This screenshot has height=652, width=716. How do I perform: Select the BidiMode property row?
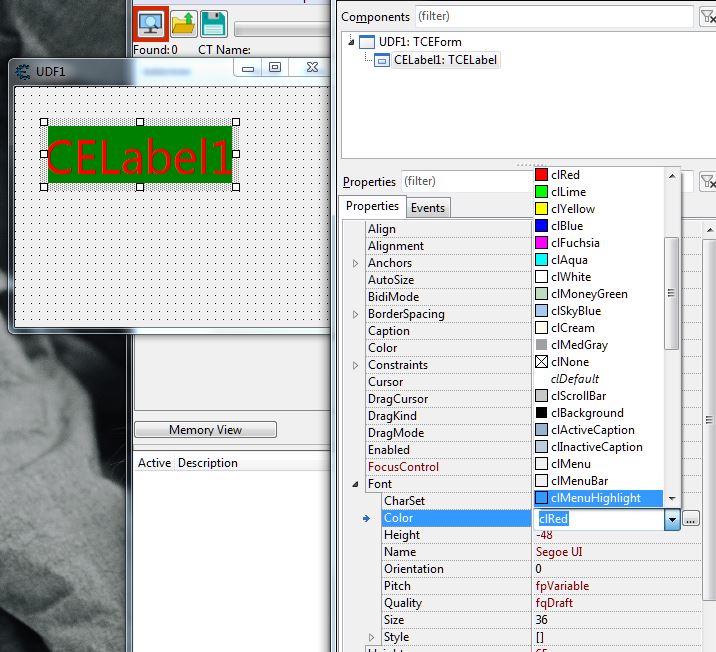pyautogui.click(x=448, y=297)
